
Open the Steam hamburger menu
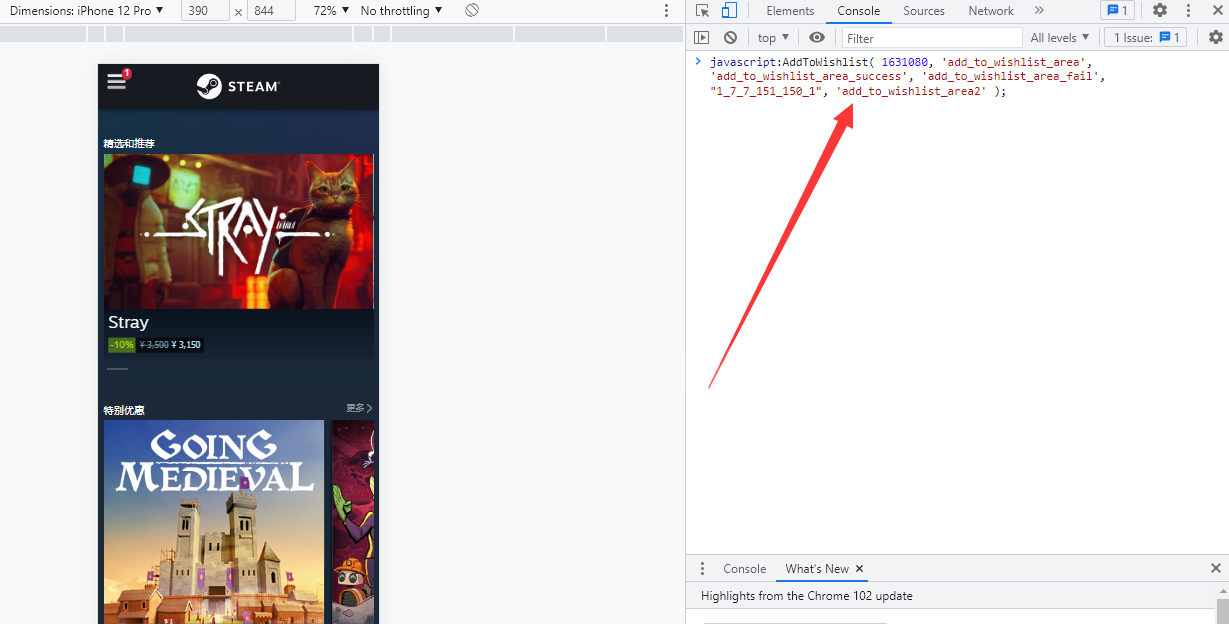coord(117,82)
